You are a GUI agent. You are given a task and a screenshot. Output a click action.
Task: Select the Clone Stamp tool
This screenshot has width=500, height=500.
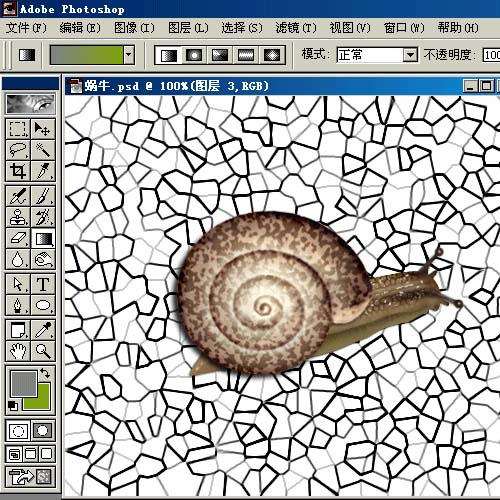click(x=18, y=217)
